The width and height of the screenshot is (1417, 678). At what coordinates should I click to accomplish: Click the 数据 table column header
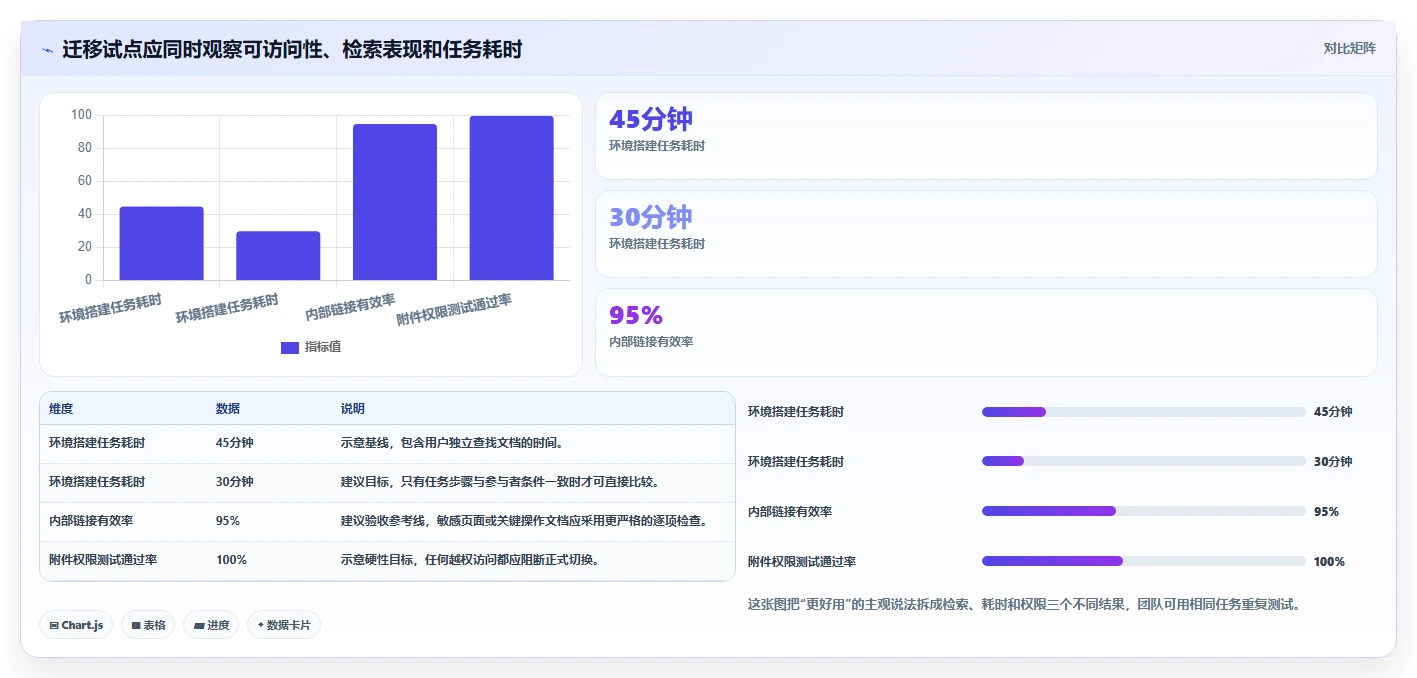(x=228, y=409)
